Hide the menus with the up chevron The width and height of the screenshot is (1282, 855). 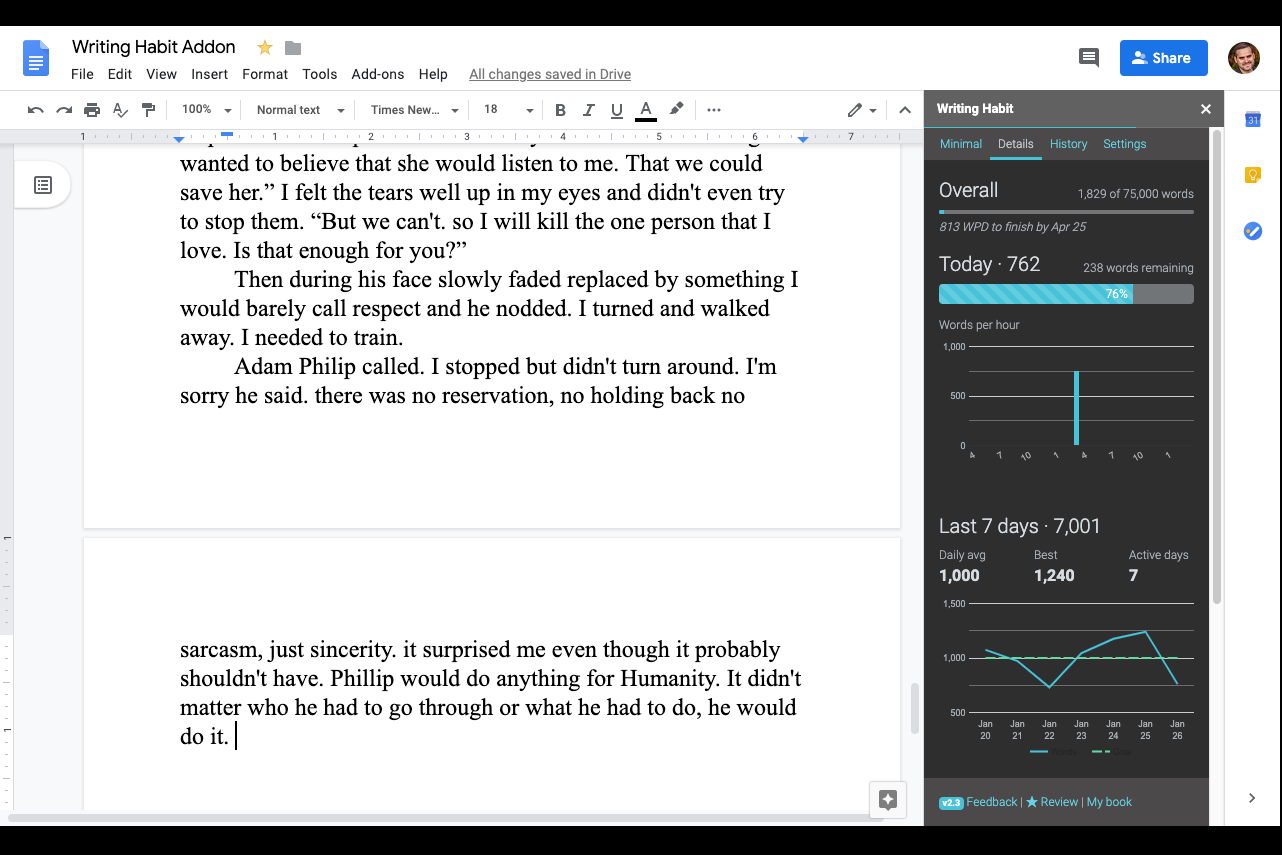click(905, 110)
